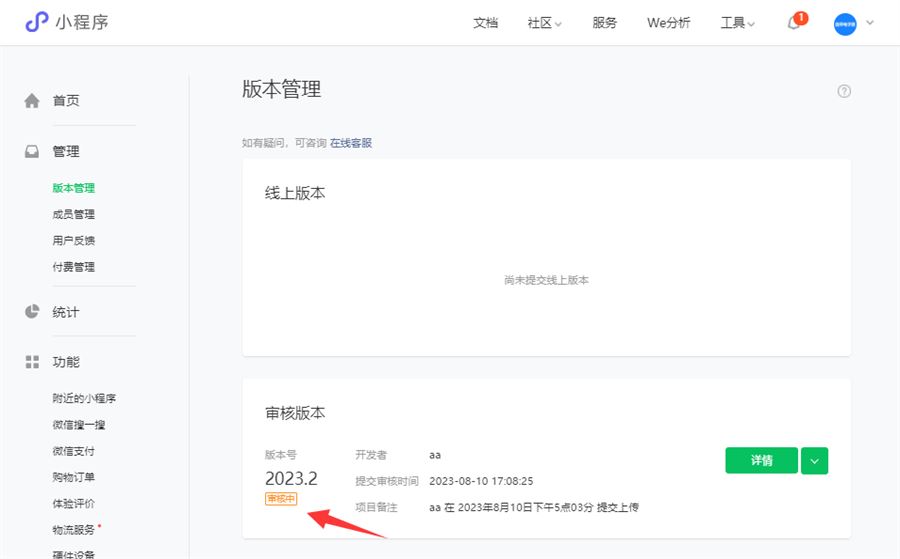Image resolution: width=900 pixels, height=559 pixels.
Task: Expand the 工具 dropdown menu
Action: [737, 23]
